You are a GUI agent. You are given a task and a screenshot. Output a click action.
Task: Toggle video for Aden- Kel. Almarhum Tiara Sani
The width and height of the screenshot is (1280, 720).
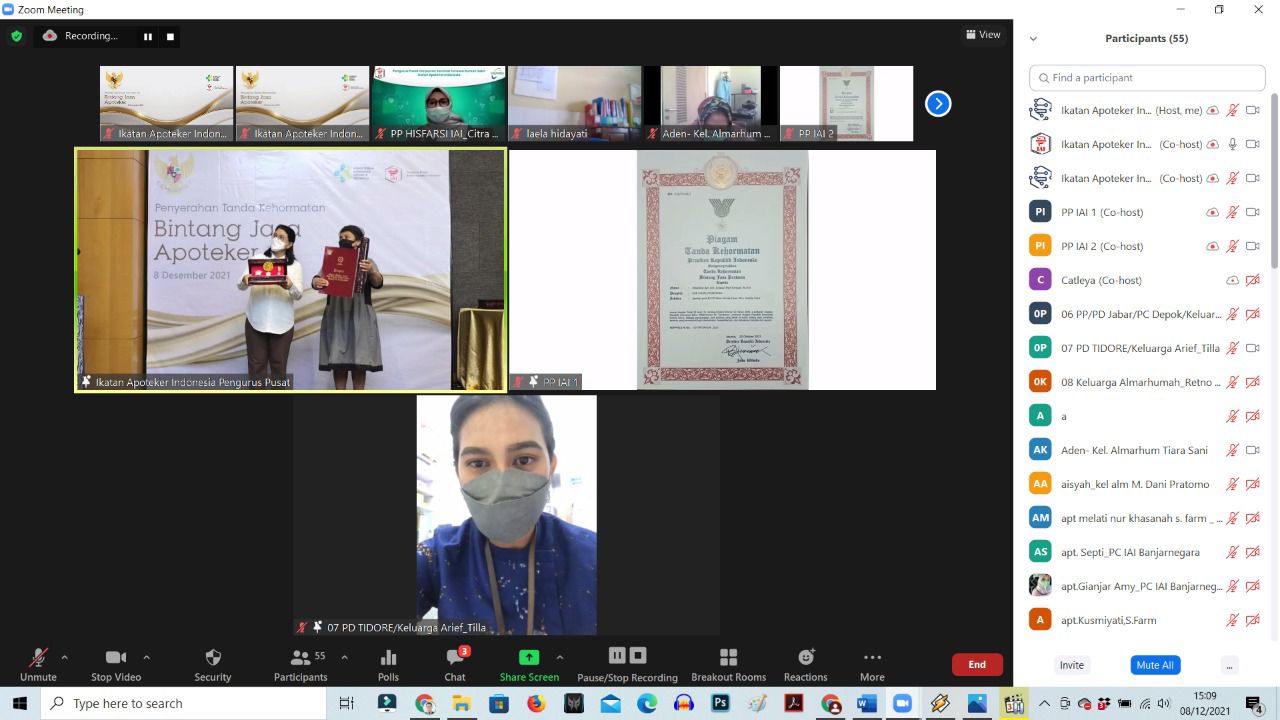pos(1252,451)
